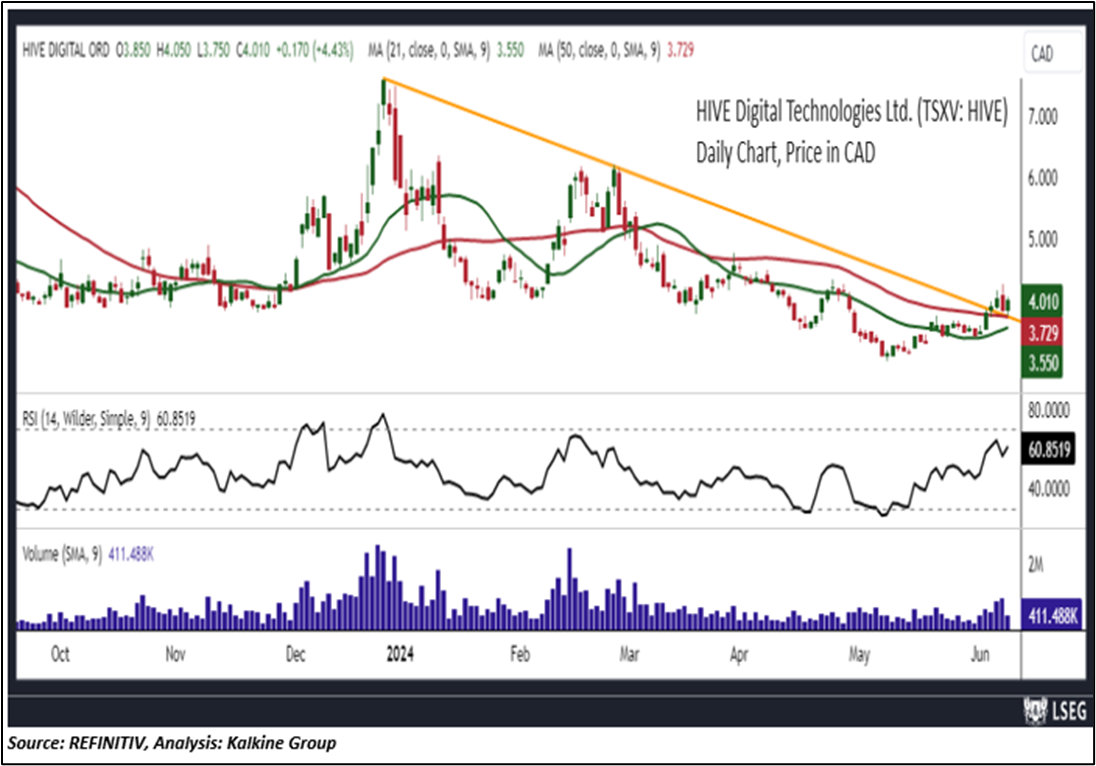Click the Volume (SMA, 9) indicator label
1096x766 pixels.
click(x=62, y=555)
